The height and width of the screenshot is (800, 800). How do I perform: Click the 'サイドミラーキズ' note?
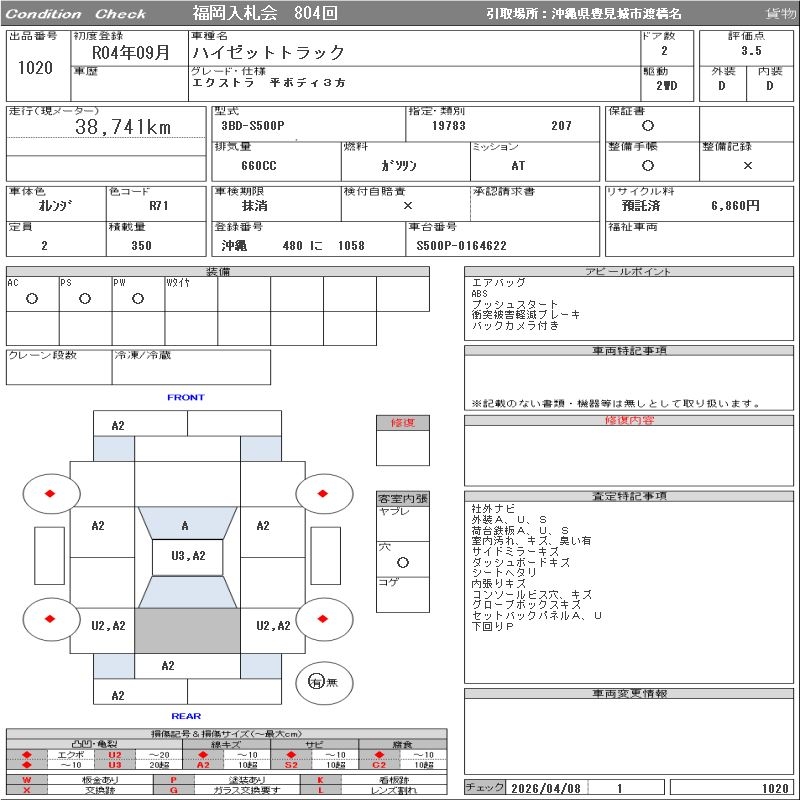(515, 552)
